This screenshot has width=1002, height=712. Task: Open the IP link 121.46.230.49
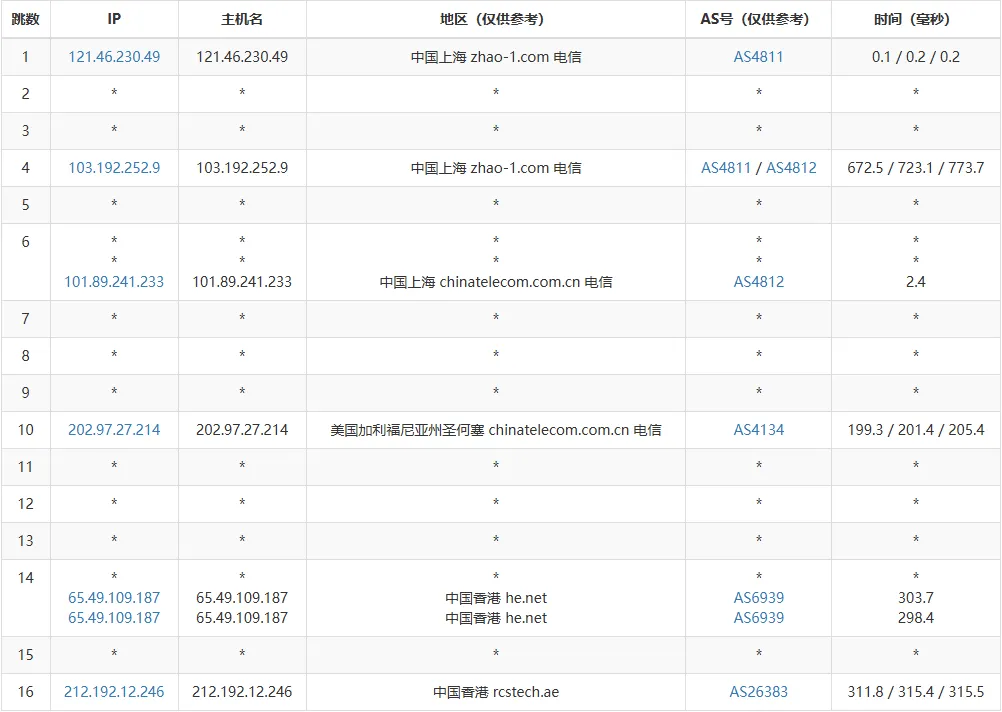coord(113,57)
